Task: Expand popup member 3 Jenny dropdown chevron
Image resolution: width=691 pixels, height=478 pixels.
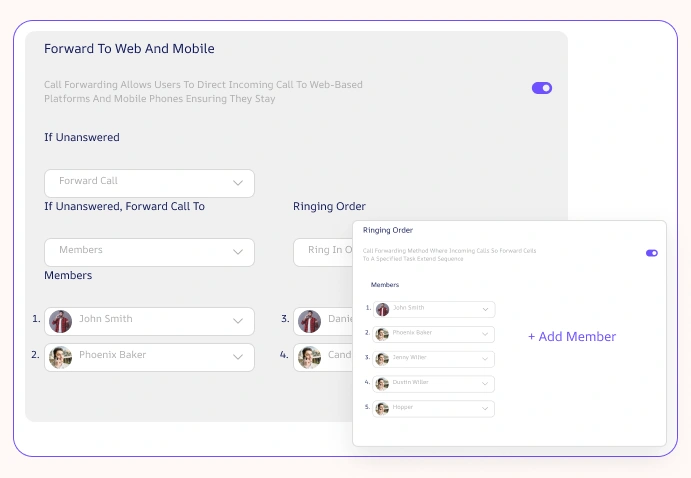Action: pyautogui.click(x=485, y=359)
